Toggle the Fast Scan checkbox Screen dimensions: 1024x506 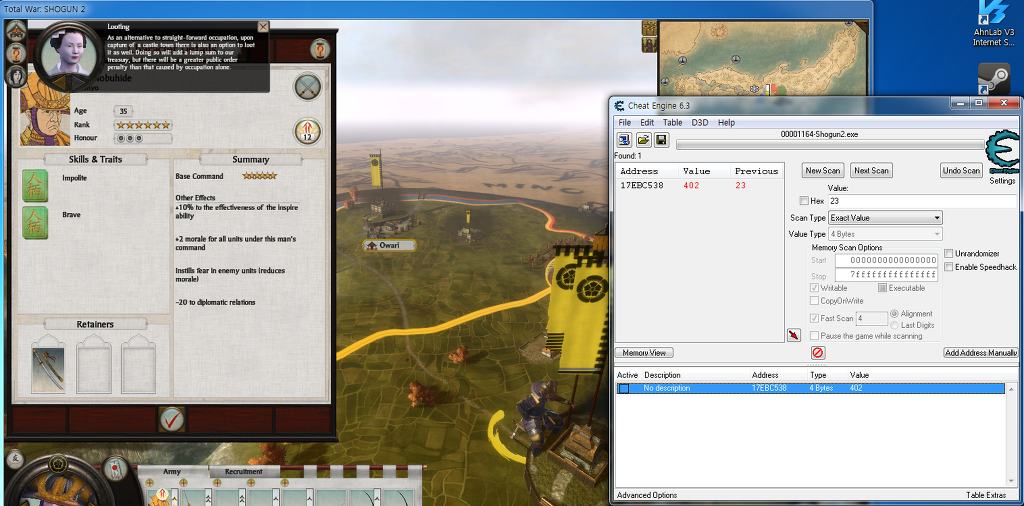(814, 318)
